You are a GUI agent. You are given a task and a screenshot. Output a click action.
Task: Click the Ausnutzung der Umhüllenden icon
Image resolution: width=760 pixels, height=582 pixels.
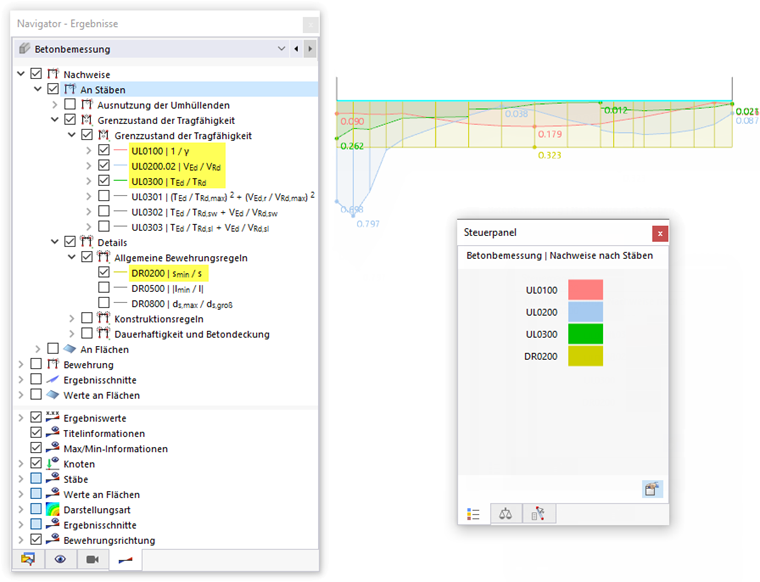pos(86,105)
